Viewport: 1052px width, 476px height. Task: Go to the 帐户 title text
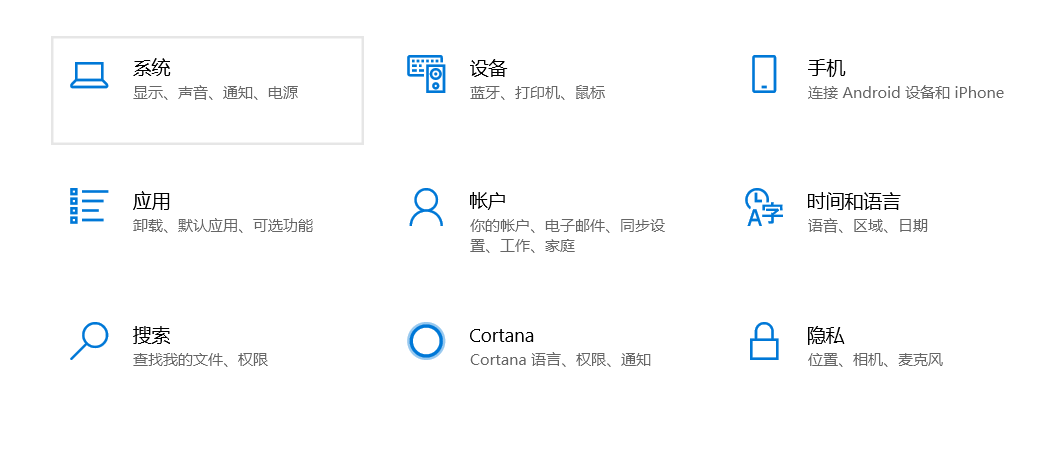tap(488, 201)
